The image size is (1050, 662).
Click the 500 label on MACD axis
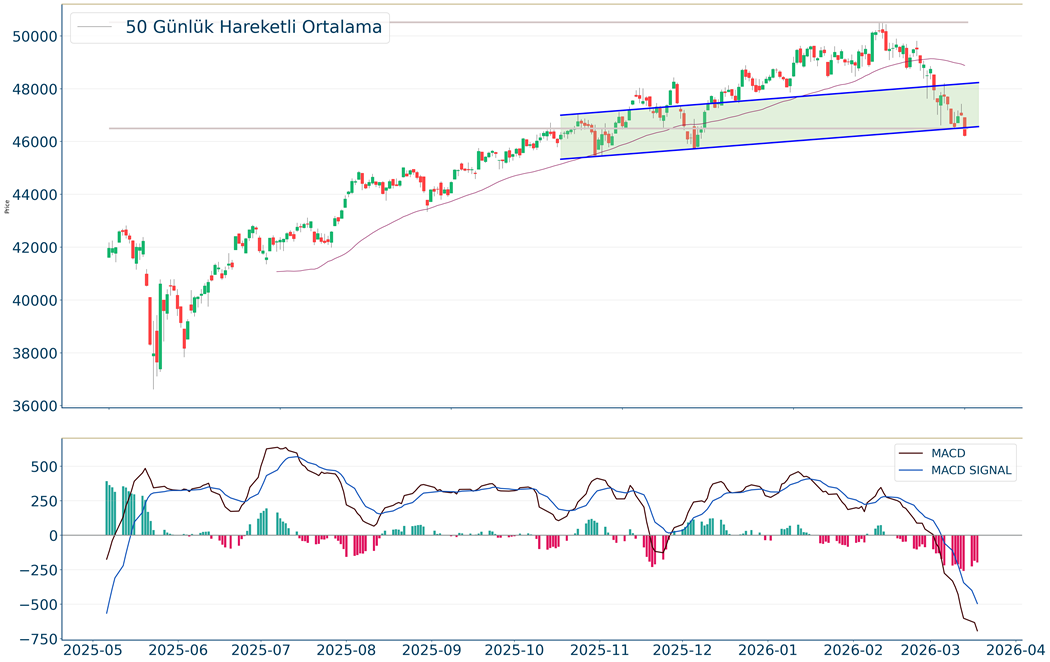(x=43, y=466)
